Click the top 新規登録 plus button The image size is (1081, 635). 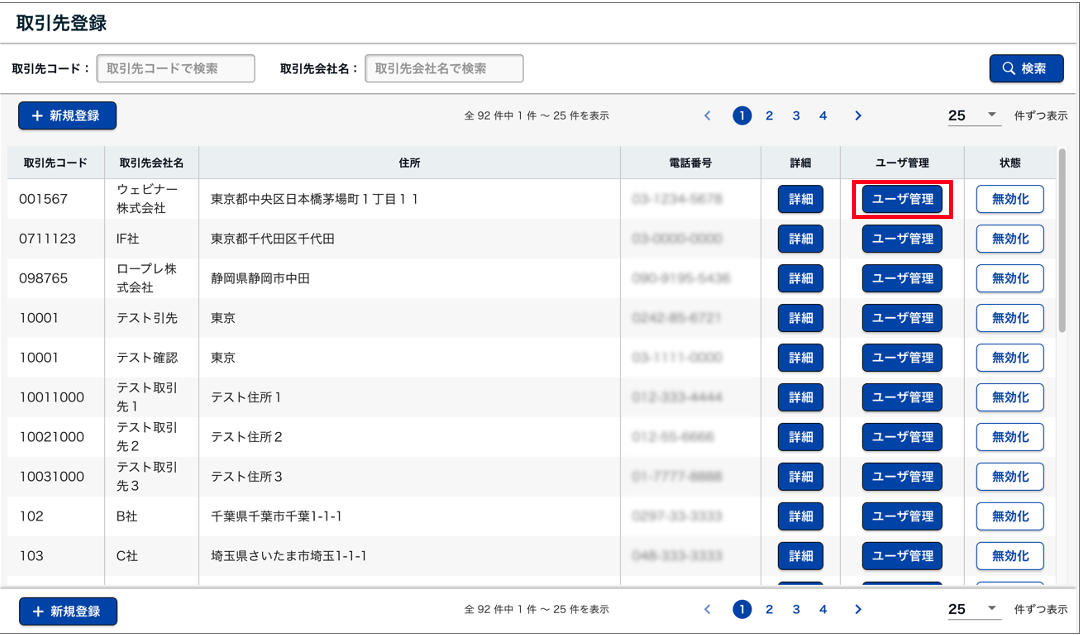click(x=67, y=116)
